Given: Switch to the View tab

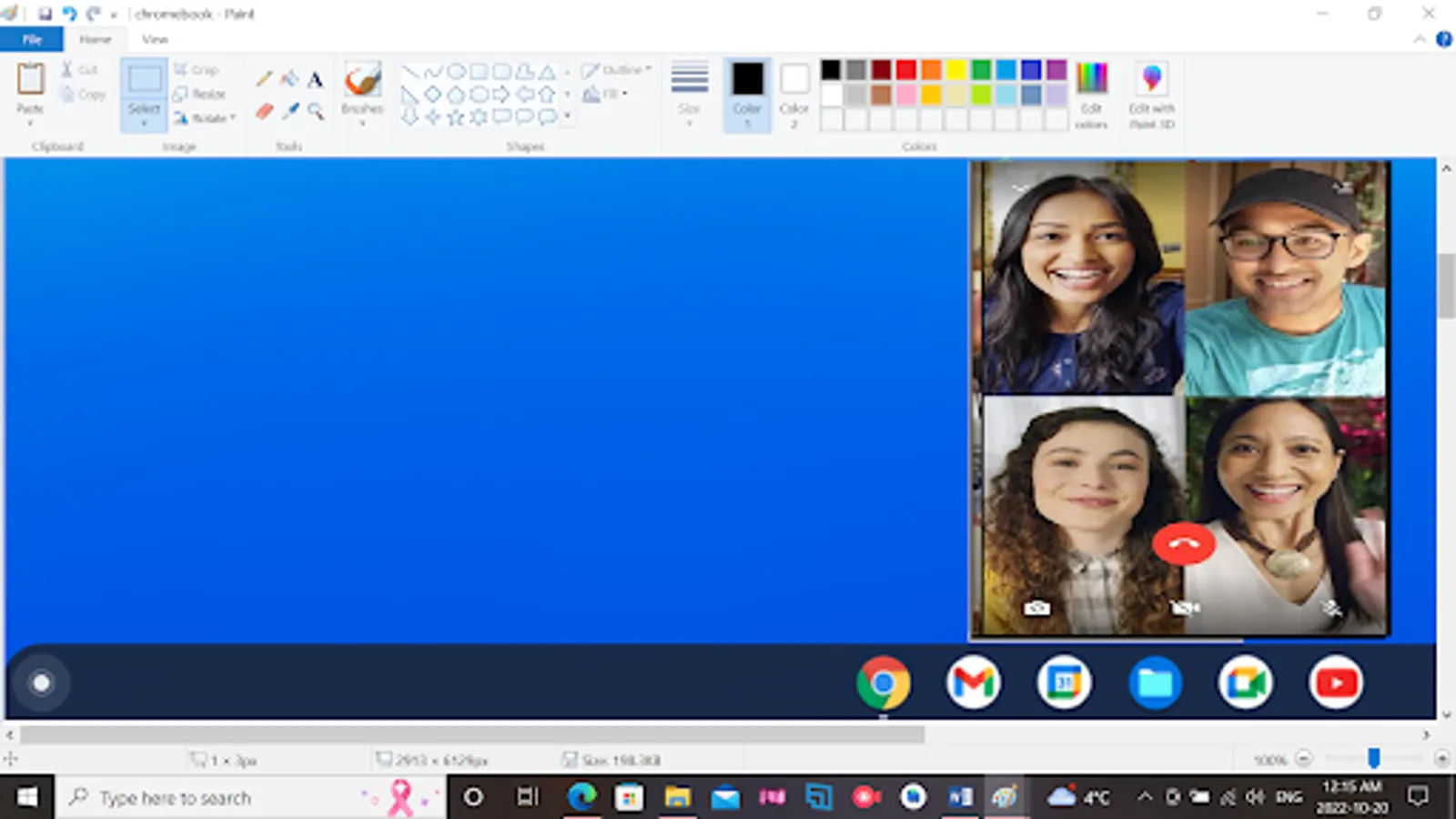Looking at the screenshot, I should coord(155,39).
